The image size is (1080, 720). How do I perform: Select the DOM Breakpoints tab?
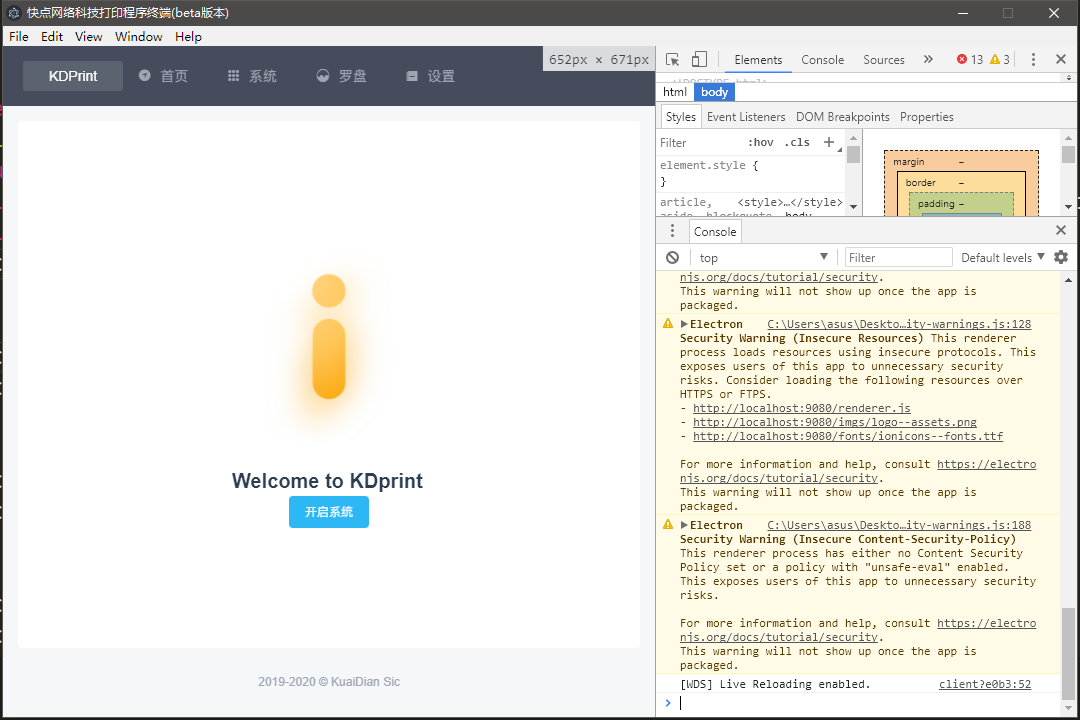coord(842,116)
